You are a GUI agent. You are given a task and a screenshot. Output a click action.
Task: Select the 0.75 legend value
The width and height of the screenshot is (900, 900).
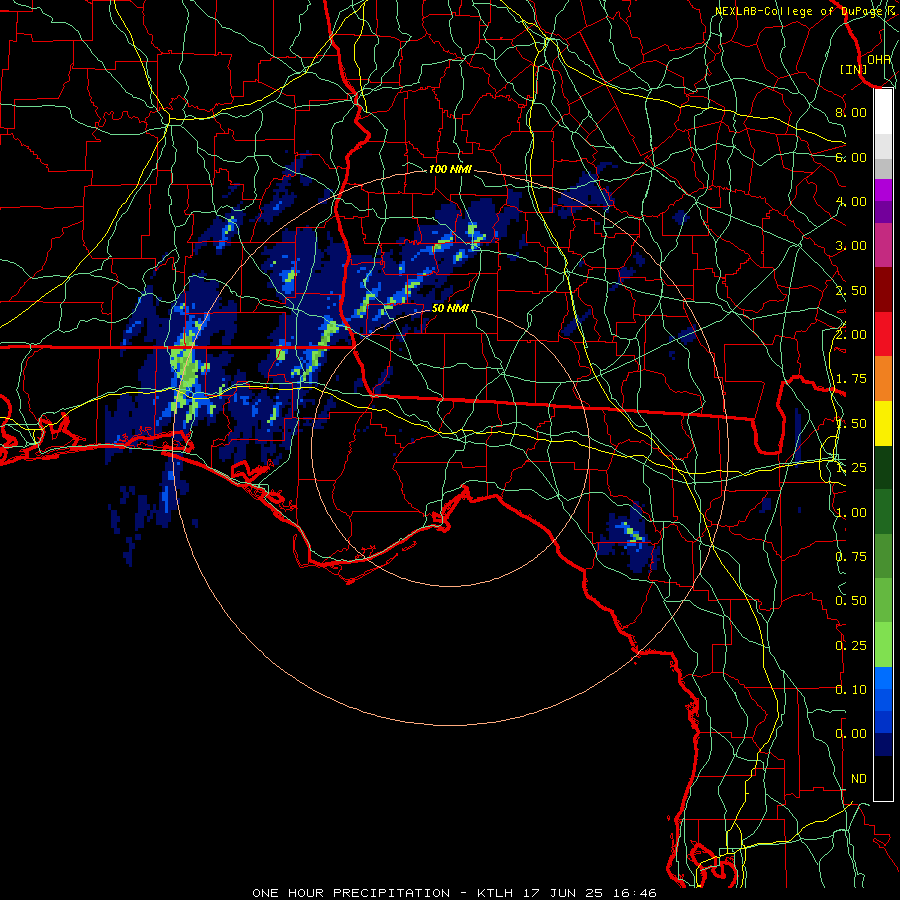[851, 557]
